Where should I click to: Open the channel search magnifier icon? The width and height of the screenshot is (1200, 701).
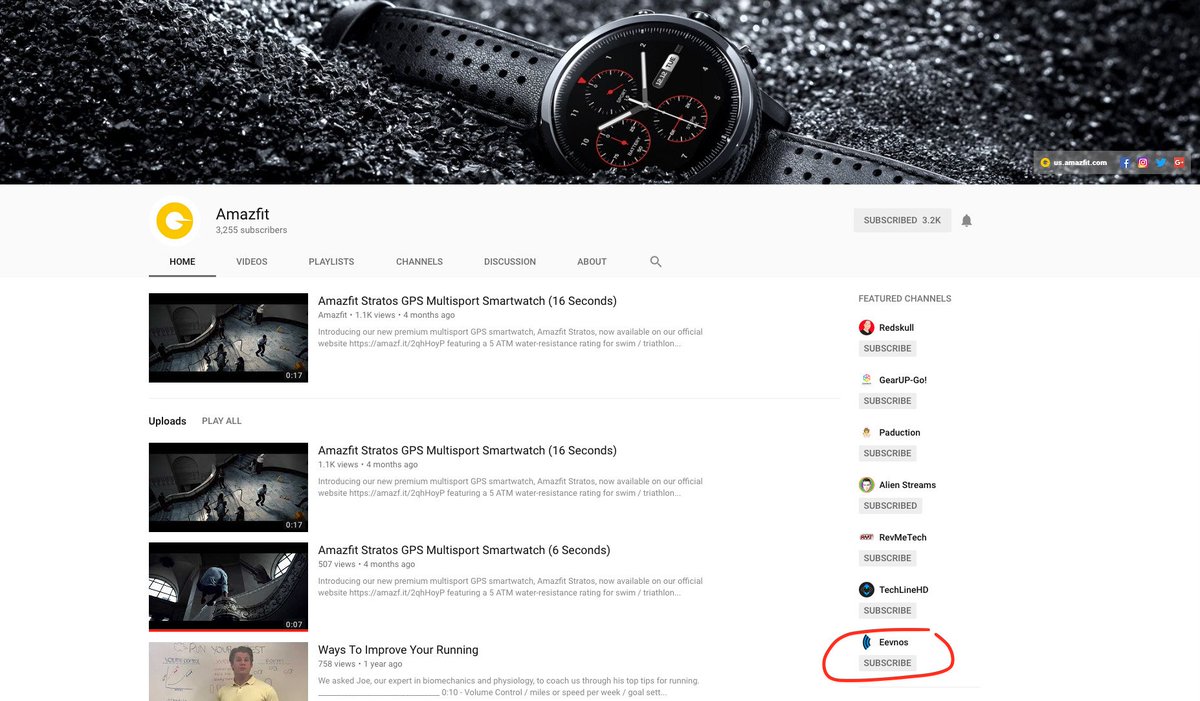pyautogui.click(x=656, y=262)
